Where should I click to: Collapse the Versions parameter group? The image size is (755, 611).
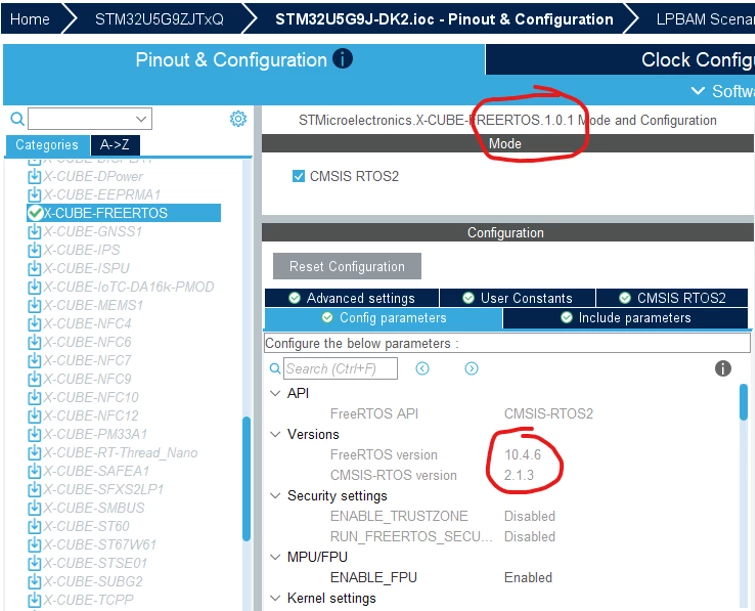pyautogui.click(x=275, y=434)
